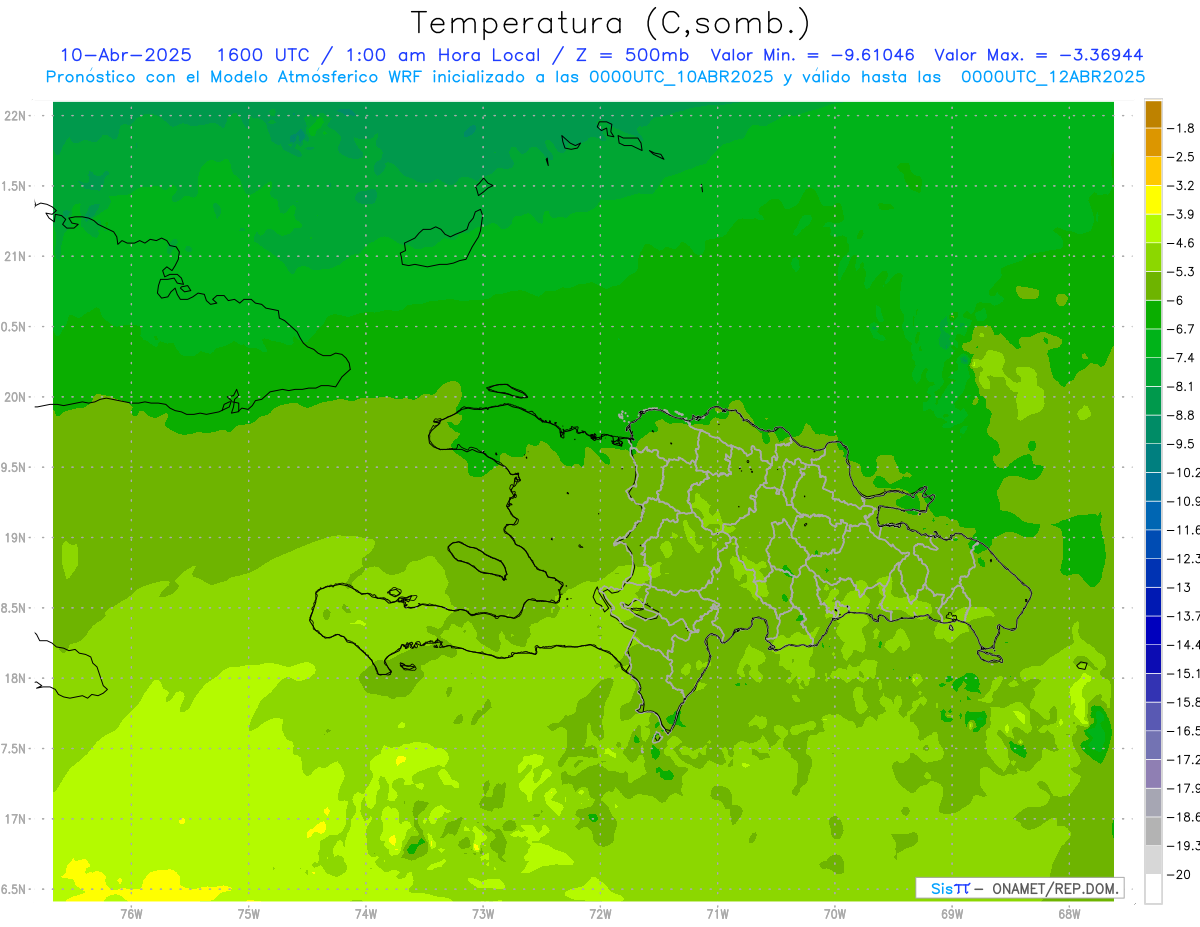Click the '-1.8' colorbar value
This screenshot has width=1200, height=927.
pos(1181,128)
